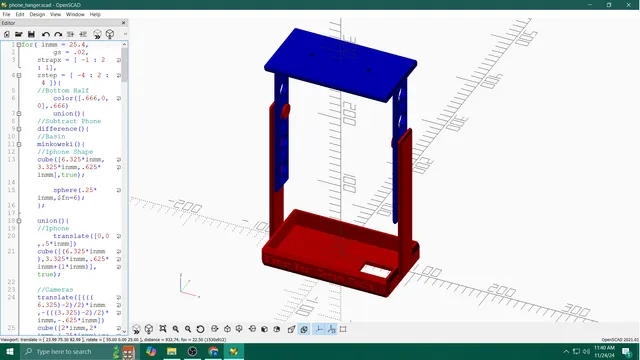Click the editor vertical scrollbar thumb
Image resolution: width=640 pixels, height=360 pixels.
tap(124, 65)
